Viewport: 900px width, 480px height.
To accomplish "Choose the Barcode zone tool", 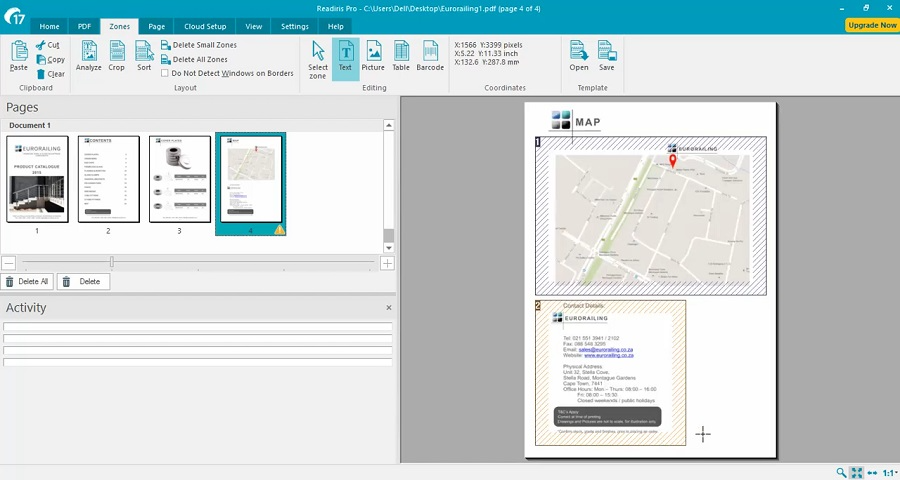I will tap(430, 55).
